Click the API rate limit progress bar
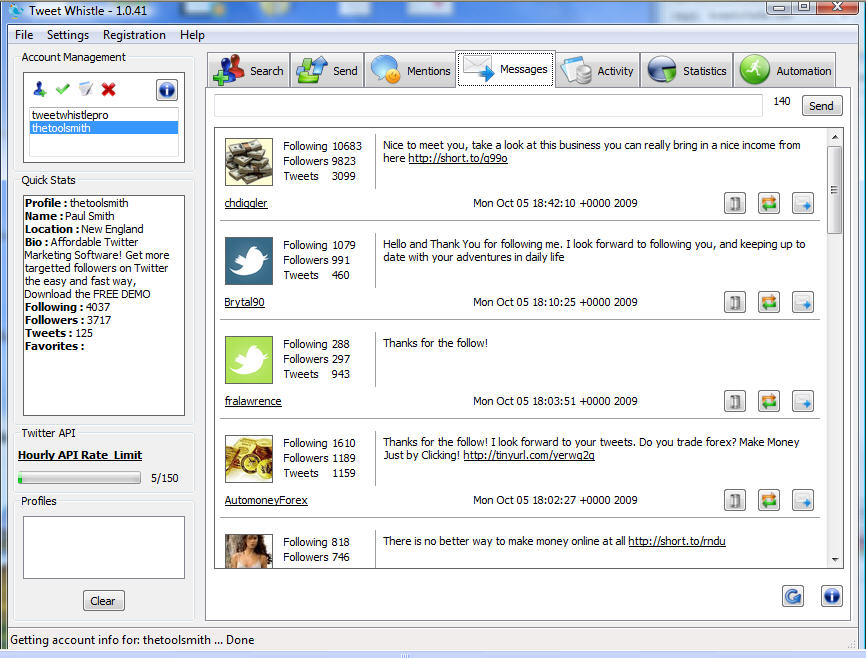866x658 pixels. click(x=80, y=478)
